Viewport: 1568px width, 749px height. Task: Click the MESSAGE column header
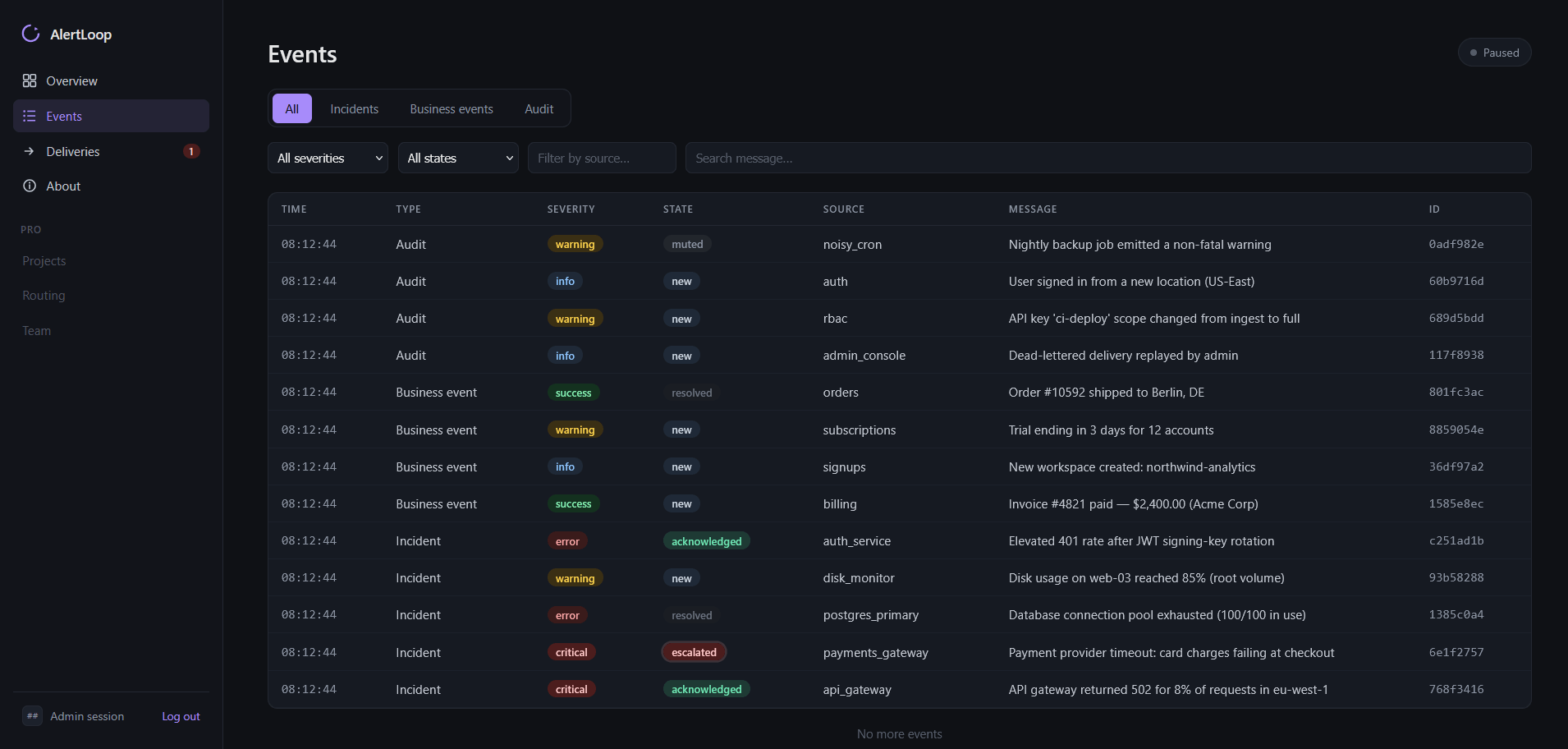[x=1033, y=209]
